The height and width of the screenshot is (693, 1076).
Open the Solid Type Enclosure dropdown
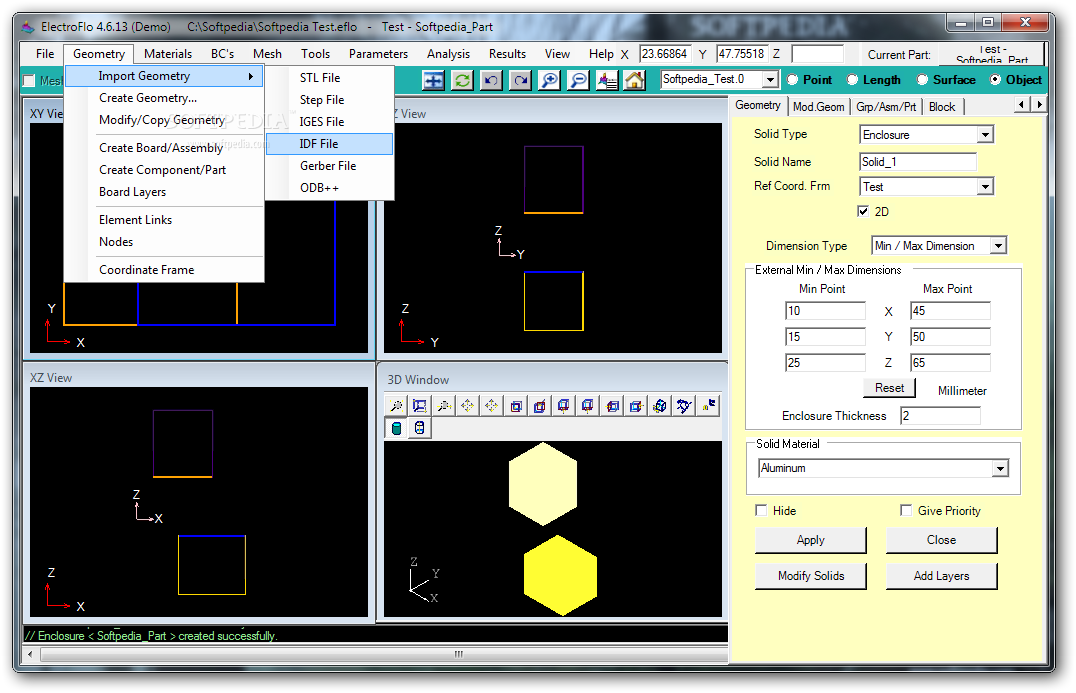click(x=985, y=134)
